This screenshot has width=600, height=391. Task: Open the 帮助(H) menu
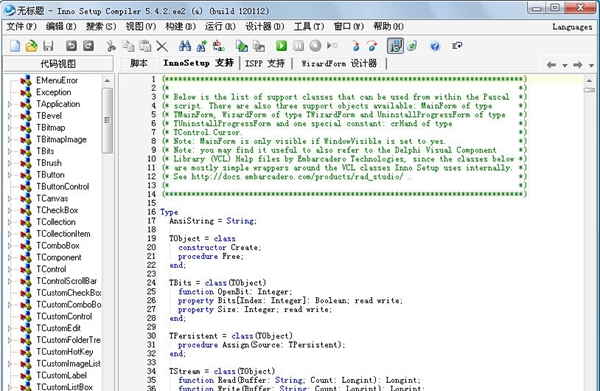point(388,26)
